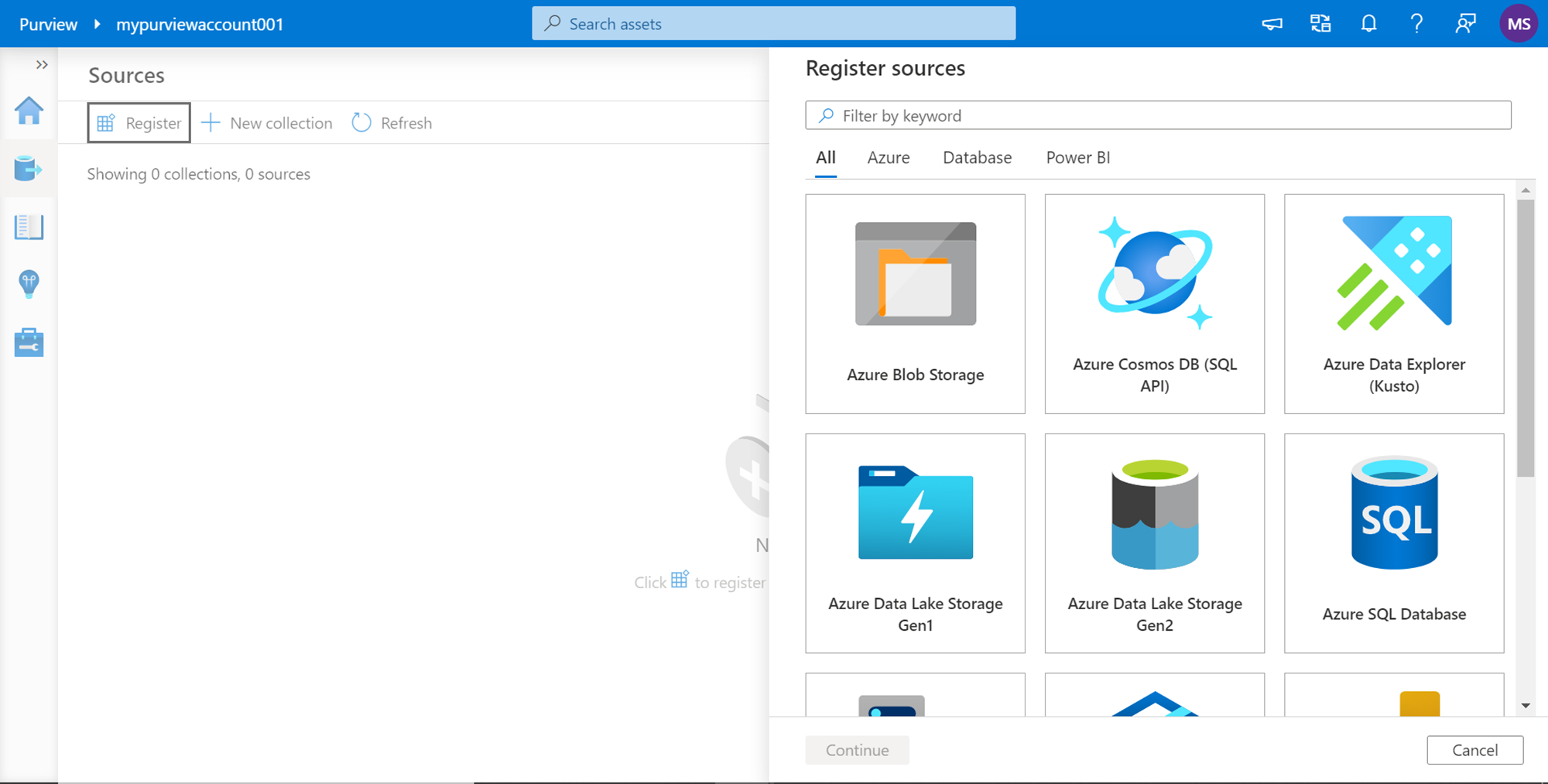Screen dimensions: 1548x784
Task: Open the Home icon in left sidebar
Action: tap(29, 111)
